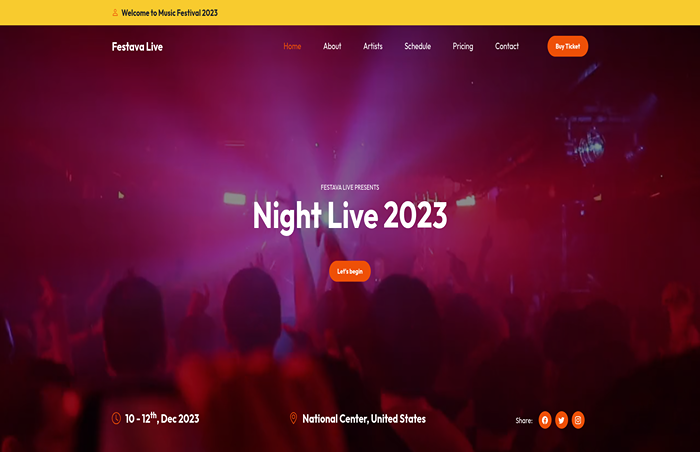Go to the About section
Image resolution: width=700 pixels, height=452 pixels.
point(332,46)
